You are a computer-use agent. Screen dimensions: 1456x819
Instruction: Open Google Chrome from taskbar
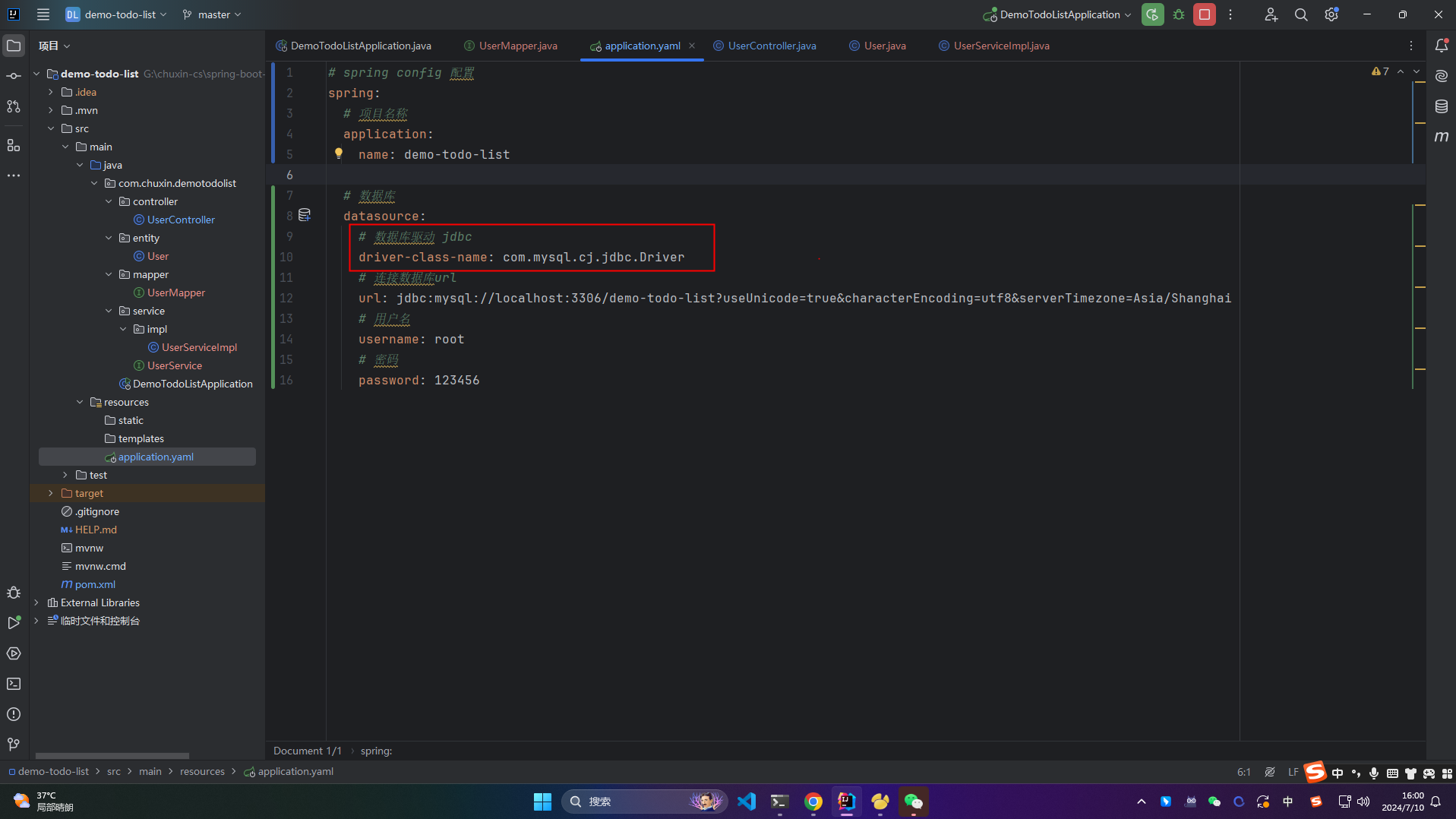point(813,802)
